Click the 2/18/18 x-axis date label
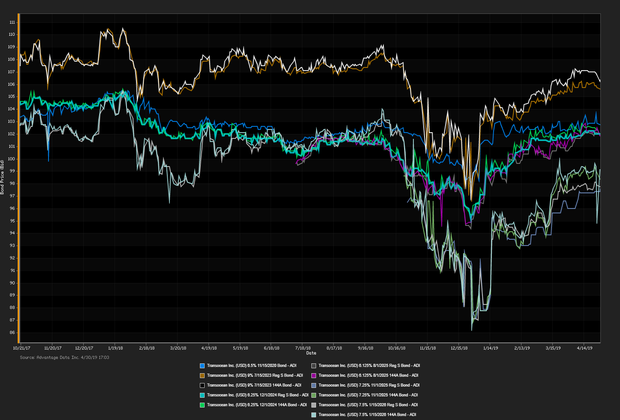 point(146,348)
